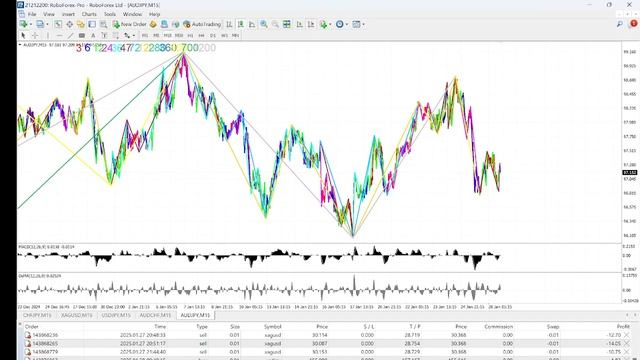Close order 143868779 with its X button
The image size is (640, 360).
pyautogui.click(x=627, y=352)
